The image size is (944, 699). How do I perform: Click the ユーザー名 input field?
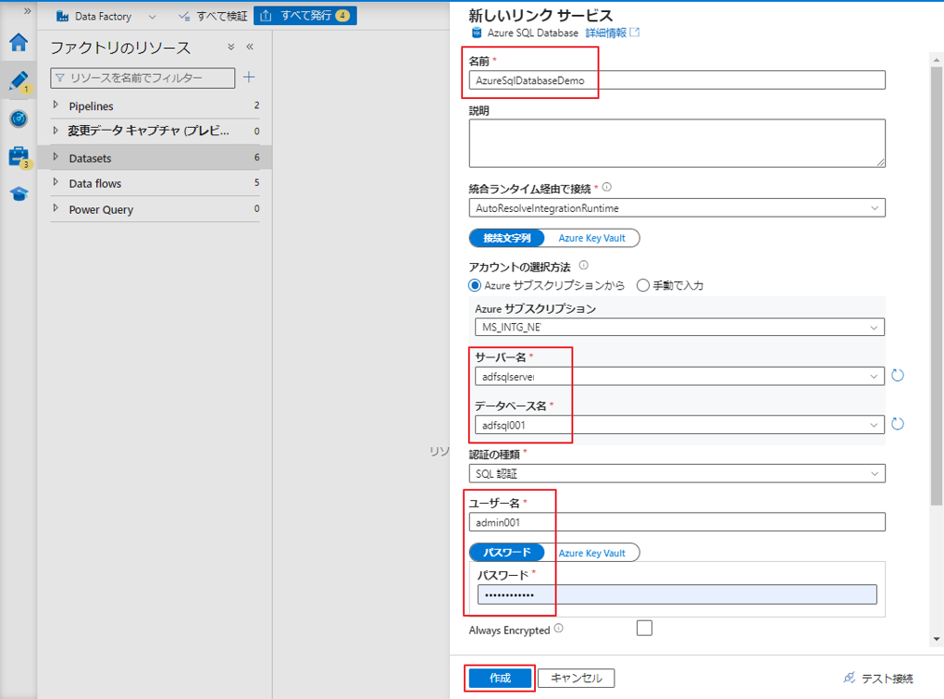[676, 522]
